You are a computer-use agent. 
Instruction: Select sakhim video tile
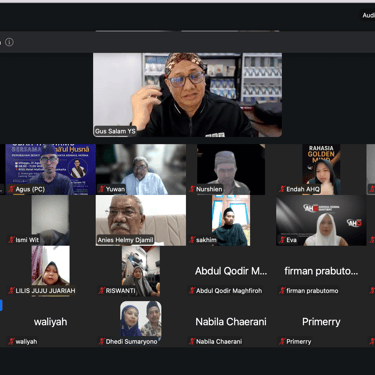coord(231,220)
